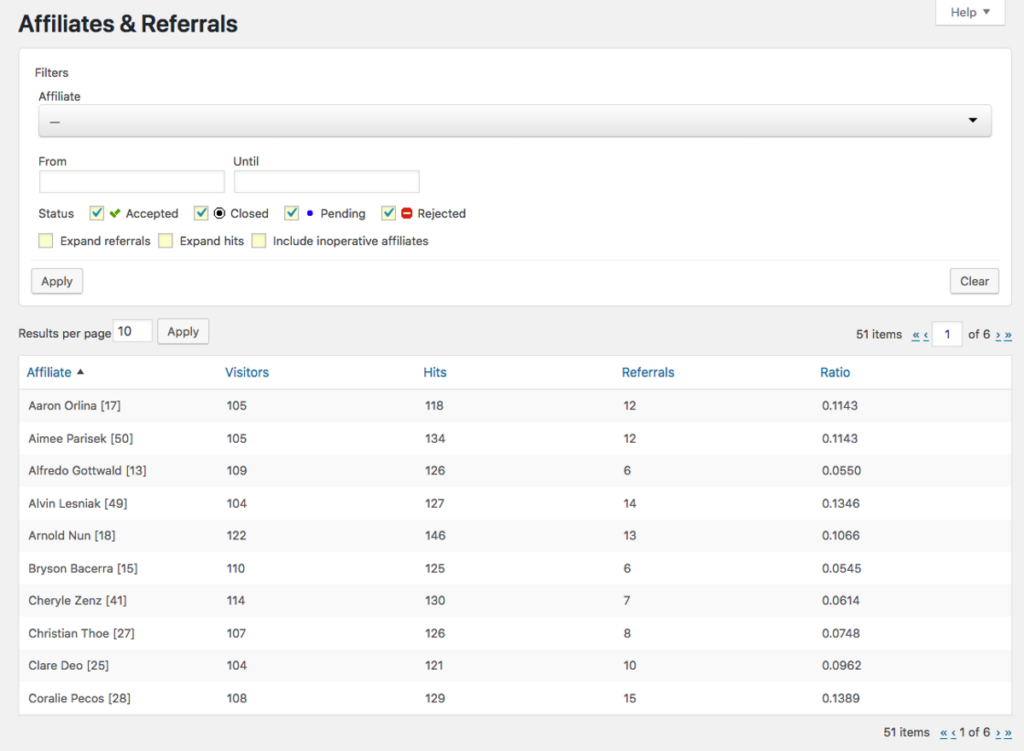Enable Expand hits checkbox
Screen dimensions: 1024x751
tap(166, 241)
